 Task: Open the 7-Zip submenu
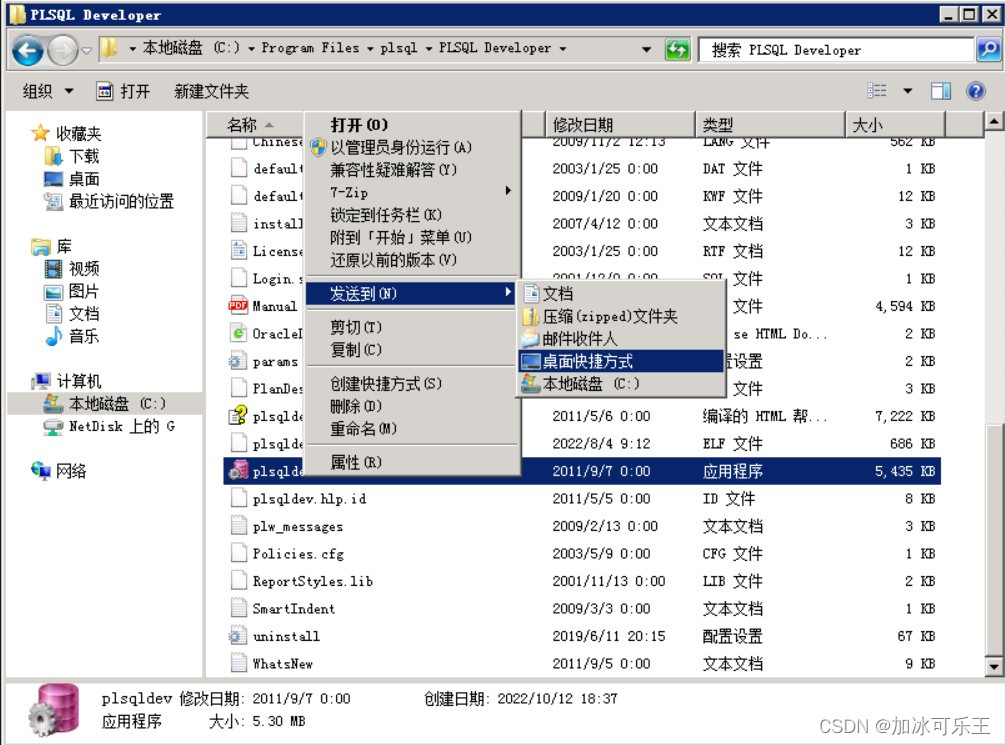[412, 192]
